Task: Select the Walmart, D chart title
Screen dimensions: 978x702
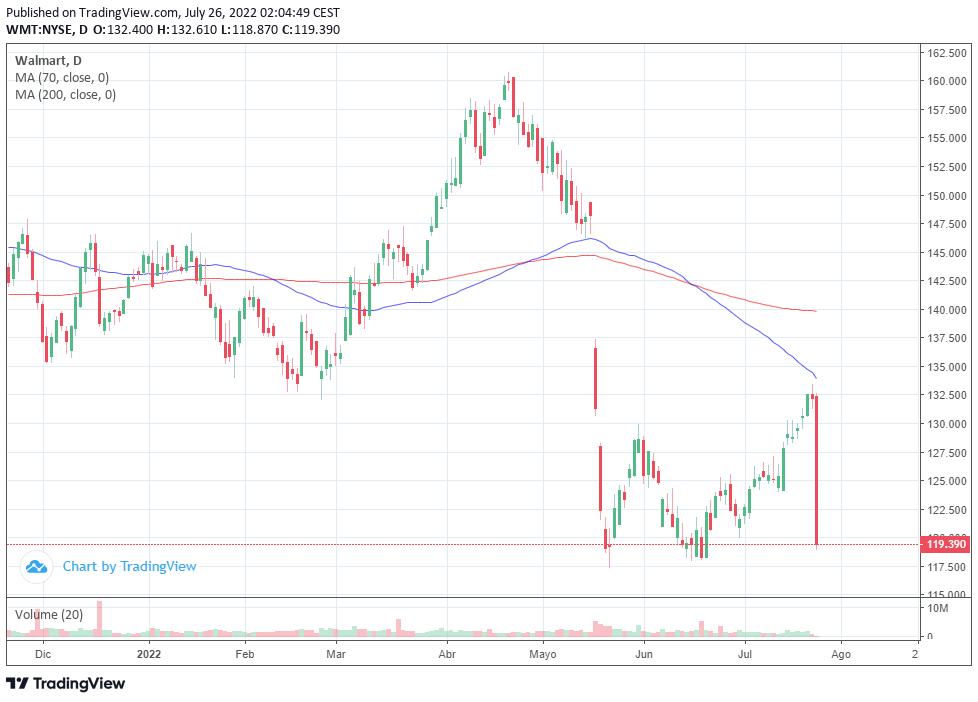Action: point(48,61)
